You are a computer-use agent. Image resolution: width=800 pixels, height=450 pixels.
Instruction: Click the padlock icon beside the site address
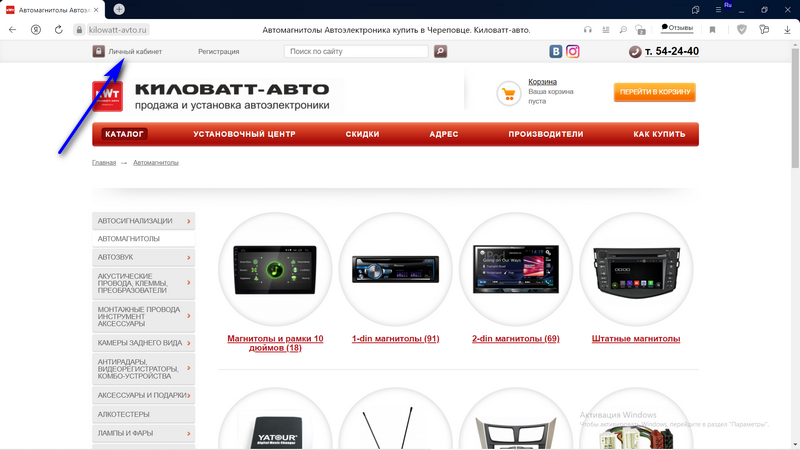[x=79, y=30]
